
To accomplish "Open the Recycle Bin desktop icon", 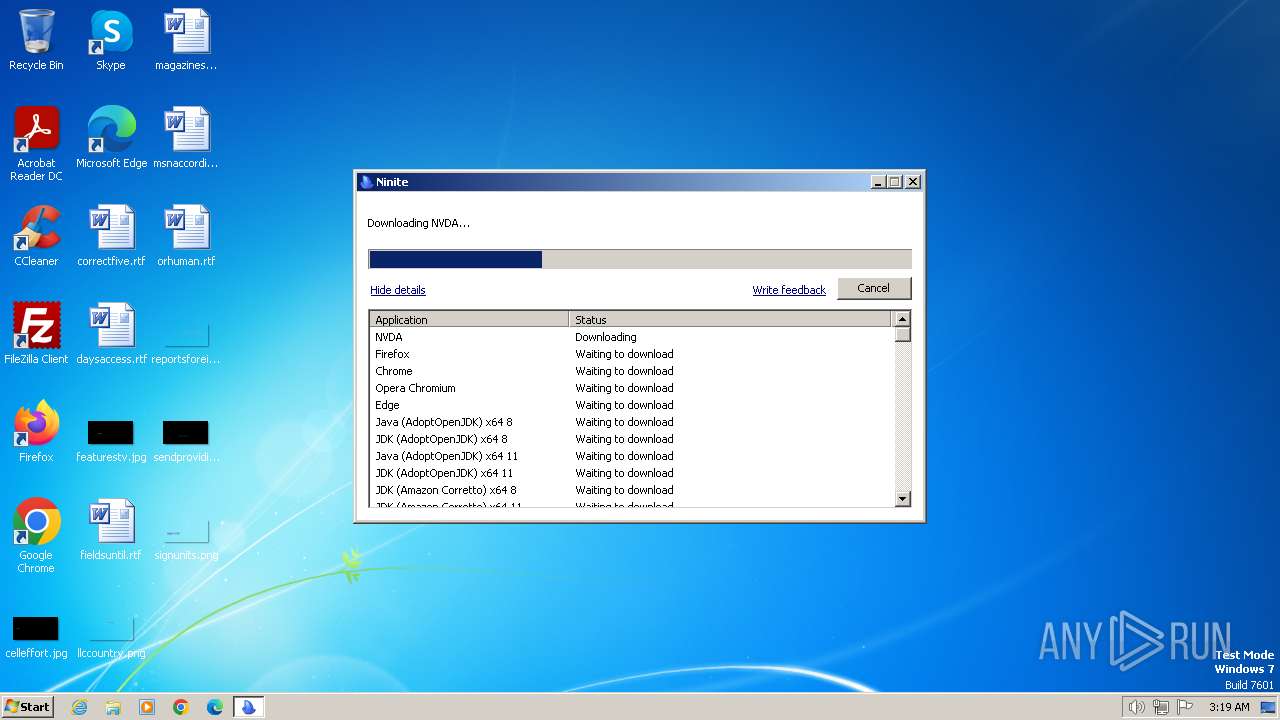I will [x=36, y=40].
